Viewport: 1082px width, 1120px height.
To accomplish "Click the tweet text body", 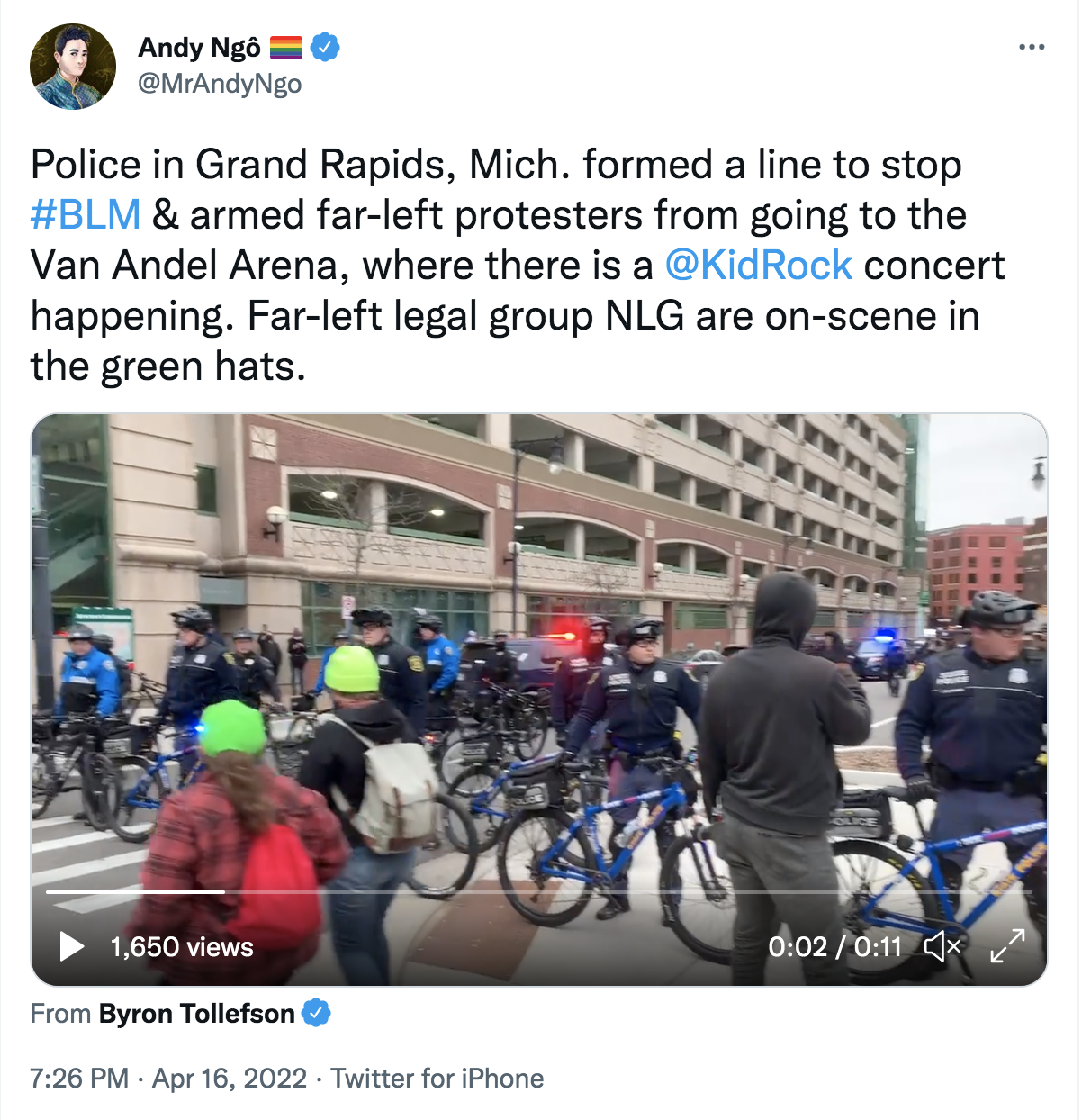I will click(x=518, y=266).
